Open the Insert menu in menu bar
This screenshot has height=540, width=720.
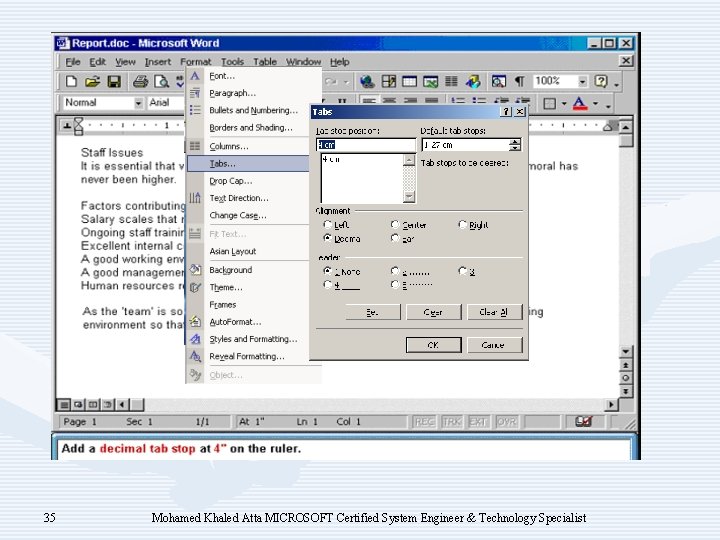tap(158, 62)
